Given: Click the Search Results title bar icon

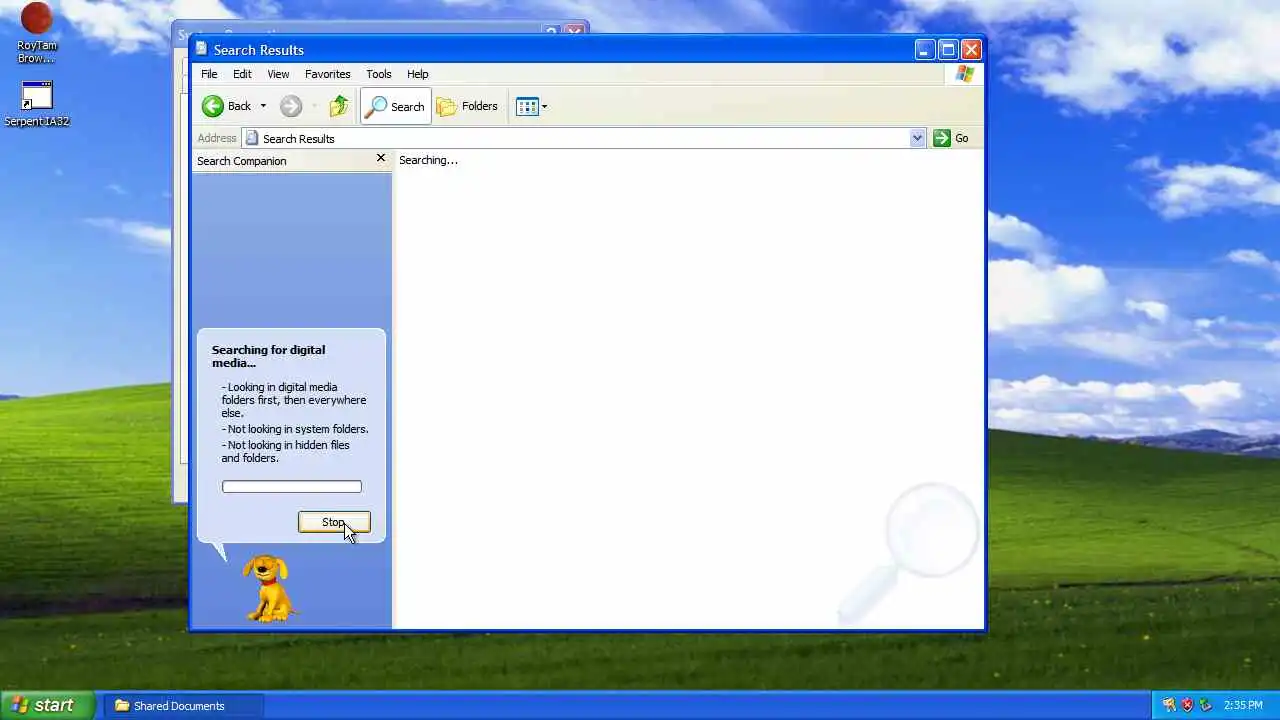Looking at the screenshot, I should (x=201, y=49).
